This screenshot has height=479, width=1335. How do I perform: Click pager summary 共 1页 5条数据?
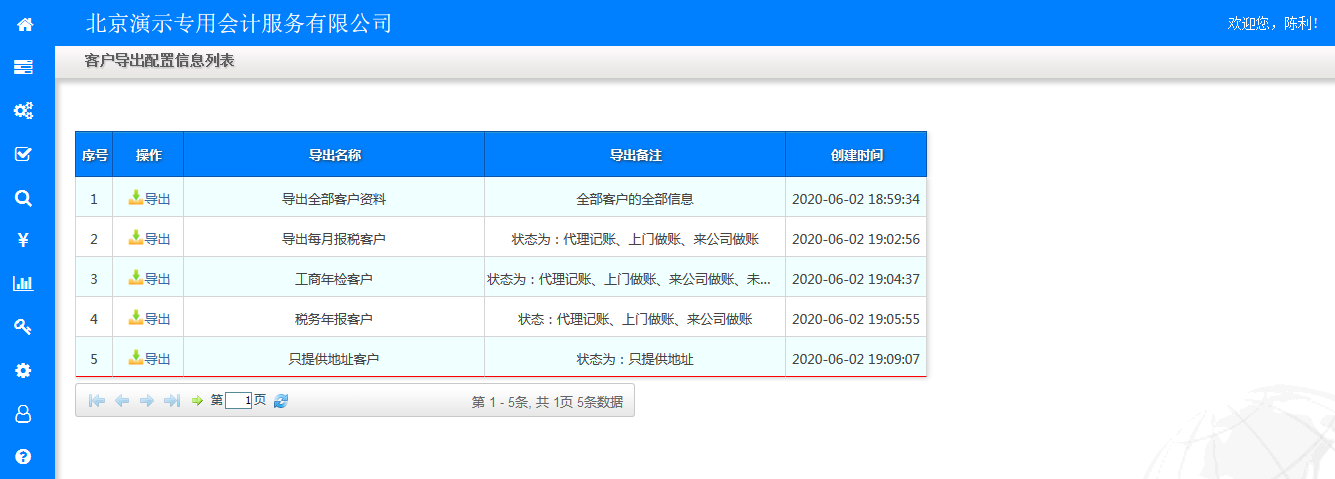point(580,402)
